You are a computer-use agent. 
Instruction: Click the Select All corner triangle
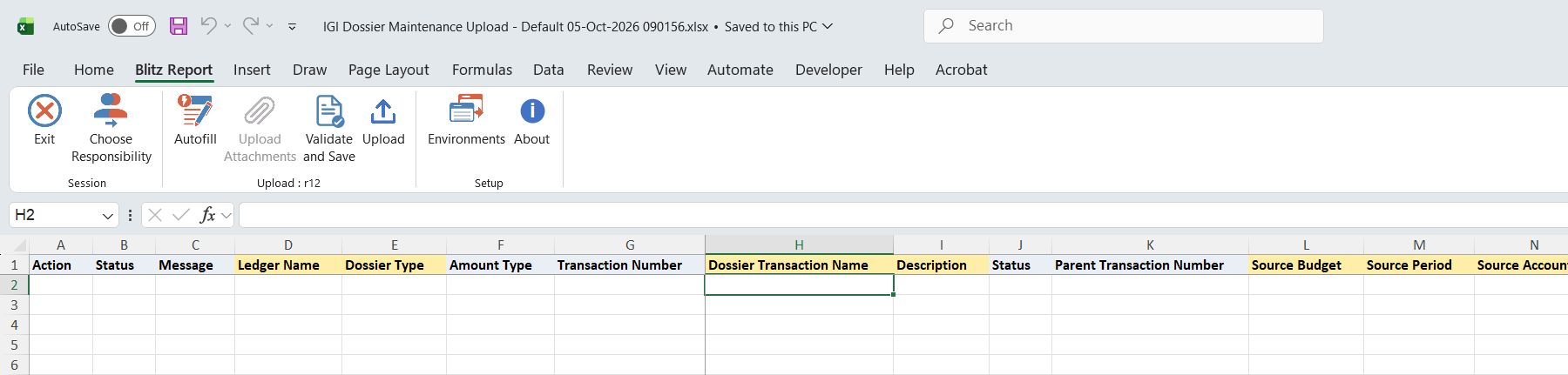(x=19, y=245)
